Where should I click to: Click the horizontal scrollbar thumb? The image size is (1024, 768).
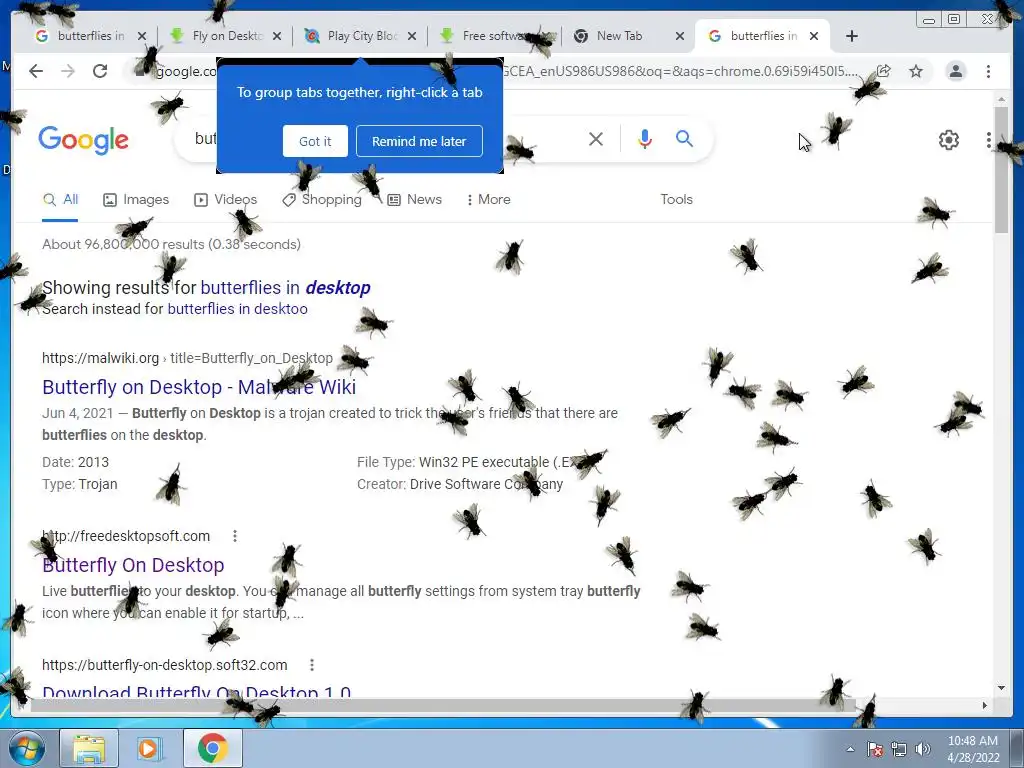click(443, 705)
